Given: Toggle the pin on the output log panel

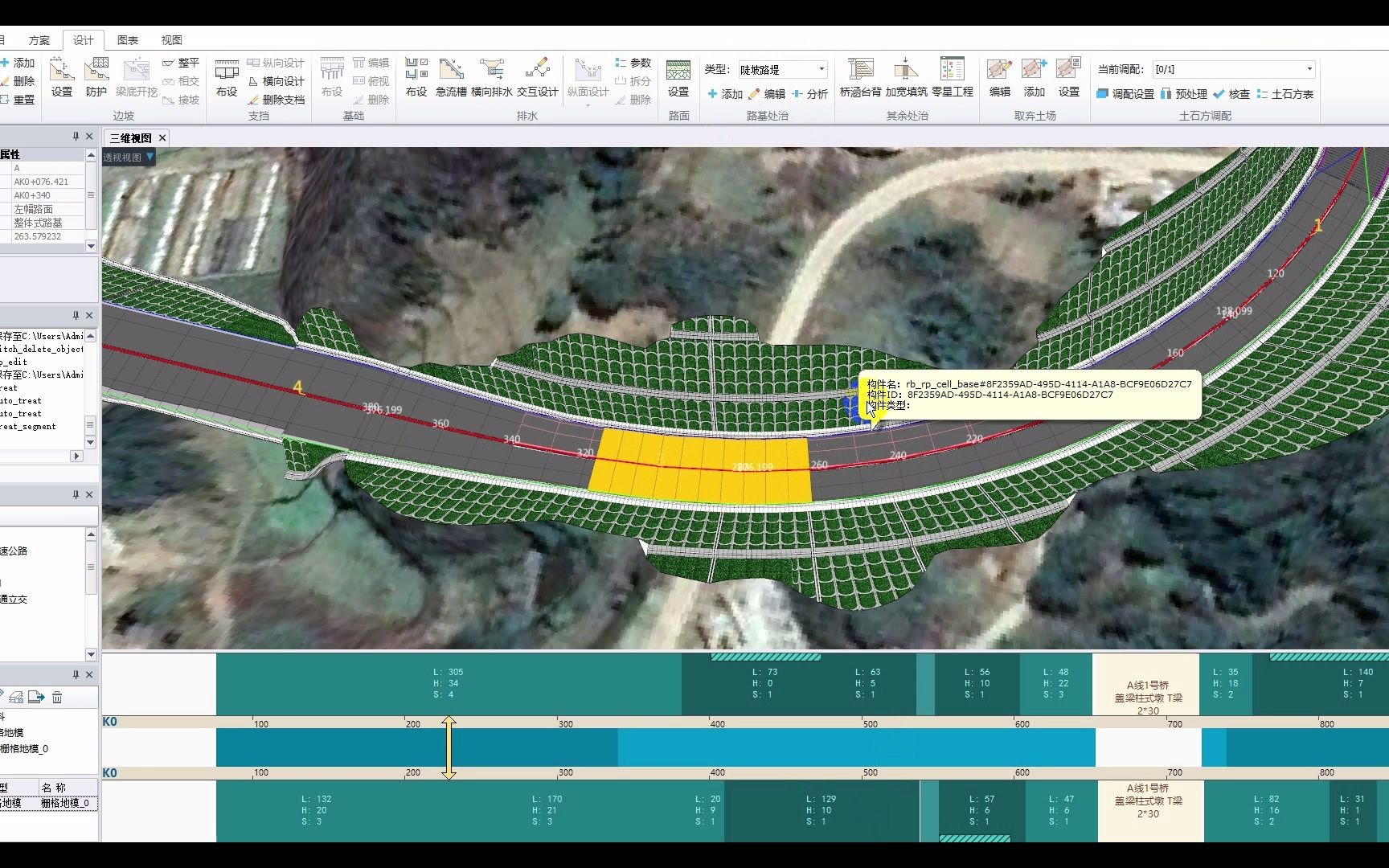Looking at the screenshot, I should point(75,315).
